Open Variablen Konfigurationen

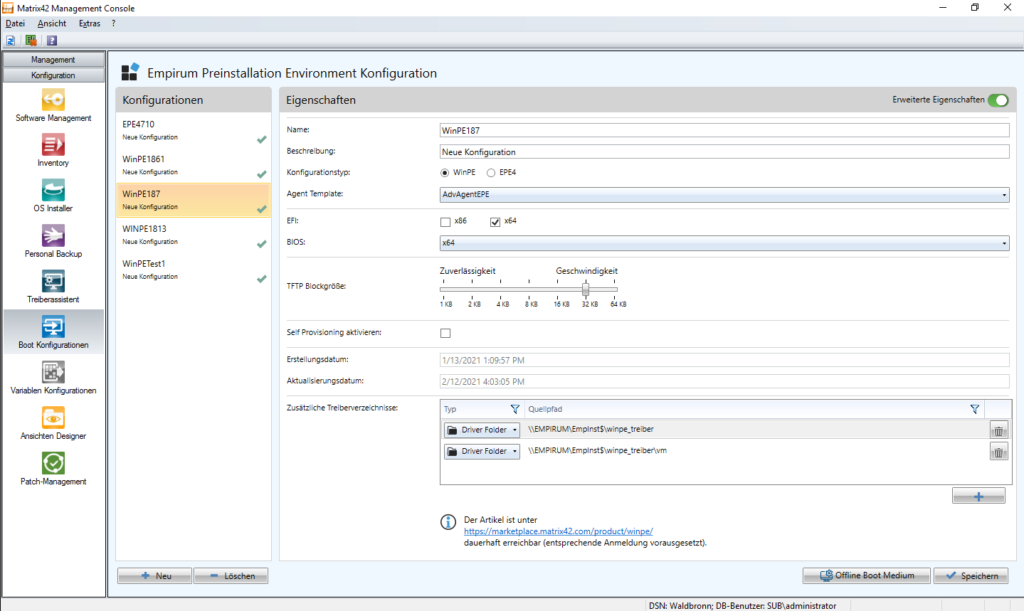coord(53,379)
